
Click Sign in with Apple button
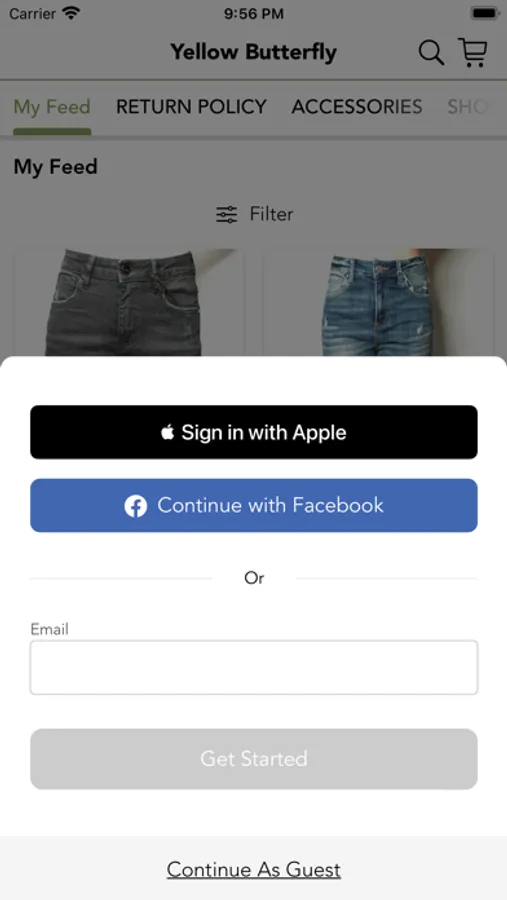tap(254, 432)
